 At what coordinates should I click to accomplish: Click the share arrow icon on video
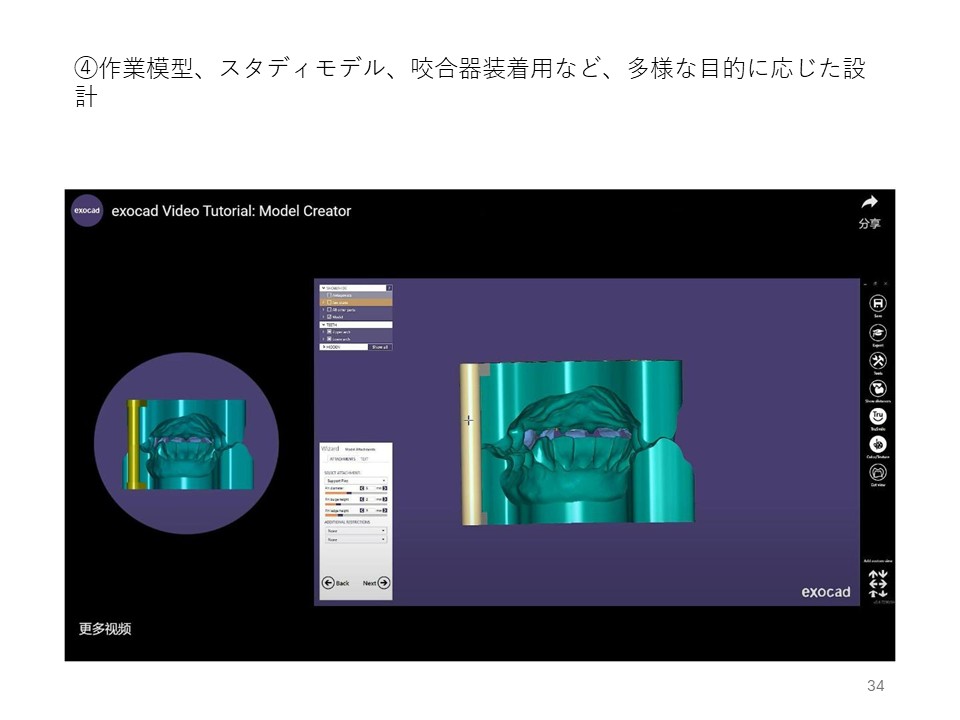click(x=869, y=202)
